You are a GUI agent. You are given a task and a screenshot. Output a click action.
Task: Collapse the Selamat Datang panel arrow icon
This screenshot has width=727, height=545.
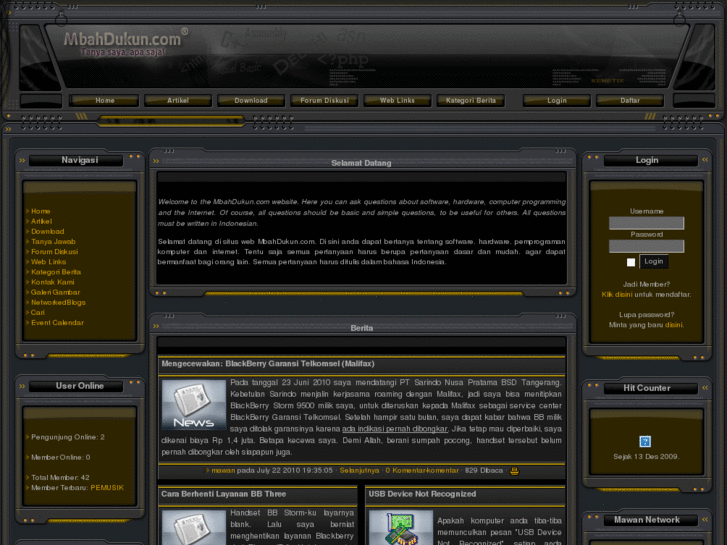[x=156, y=161]
